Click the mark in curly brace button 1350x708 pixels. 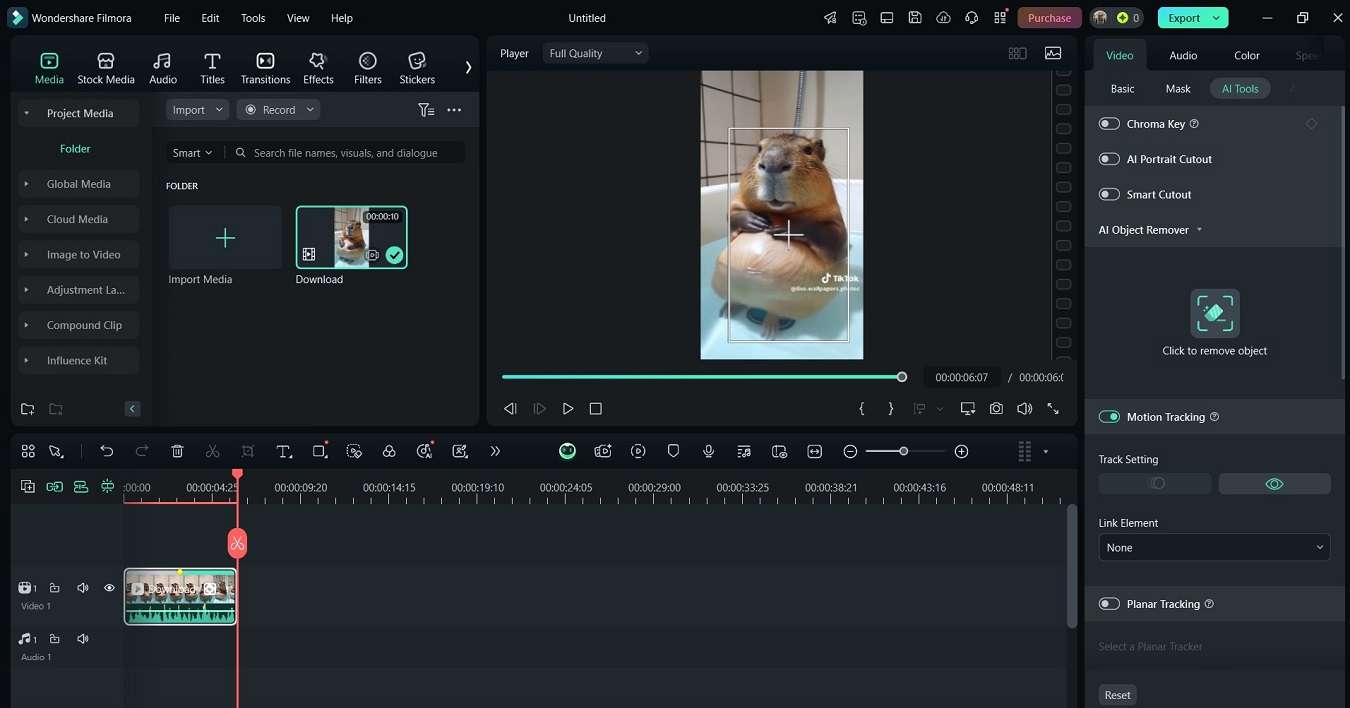pos(862,409)
